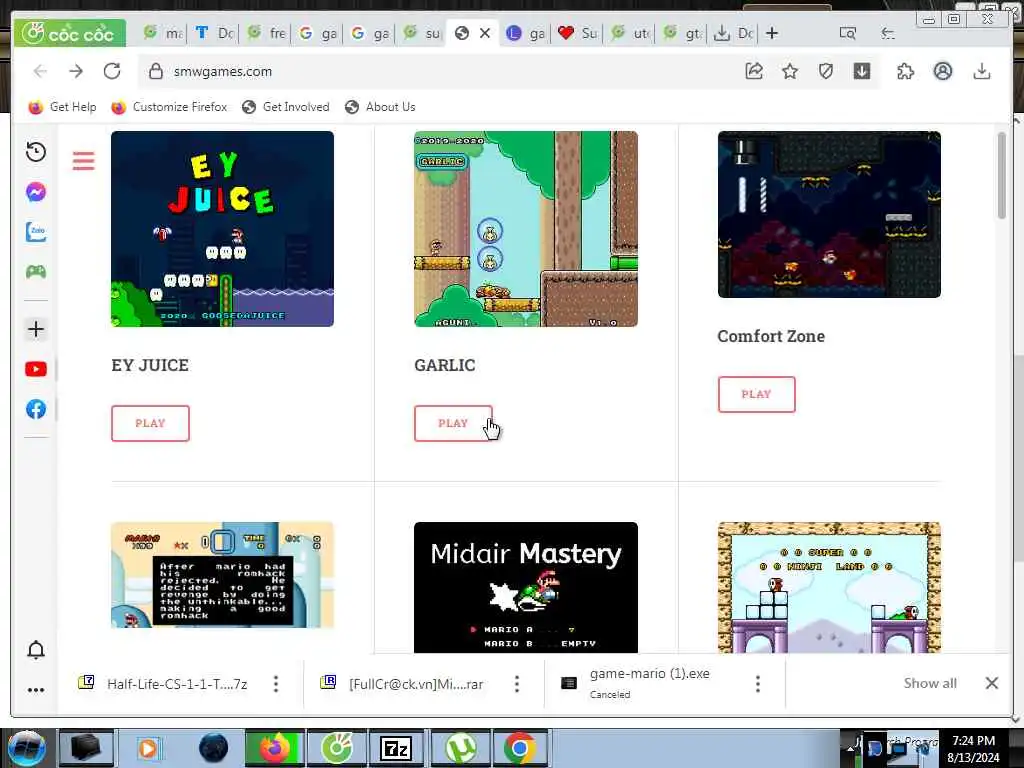Switch to the 'utc' tab
Viewport: 1024px width, 768px height.
coord(630,33)
